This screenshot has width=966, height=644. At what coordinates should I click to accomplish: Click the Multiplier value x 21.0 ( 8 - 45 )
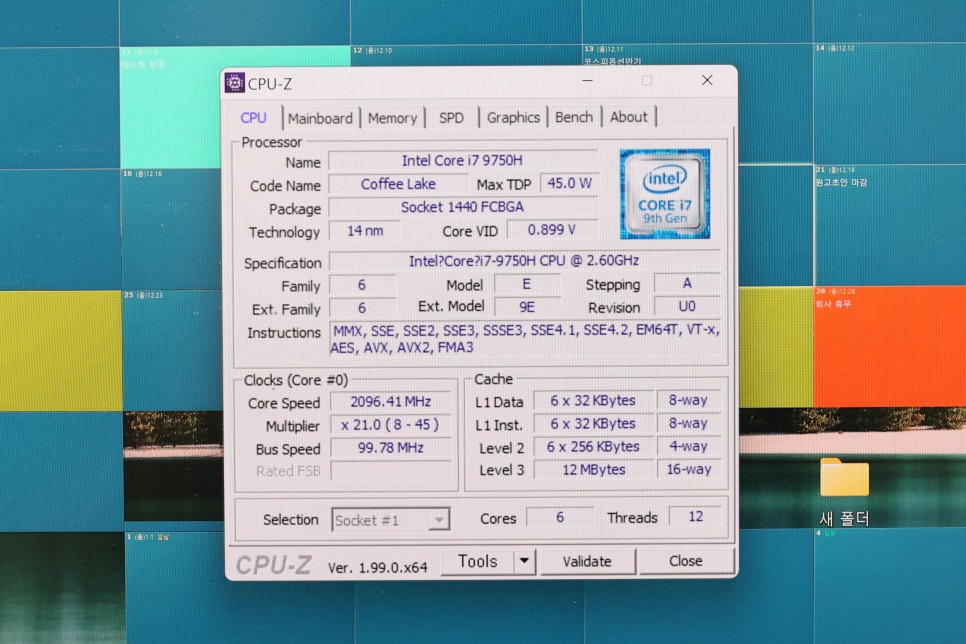coord(391,425)
